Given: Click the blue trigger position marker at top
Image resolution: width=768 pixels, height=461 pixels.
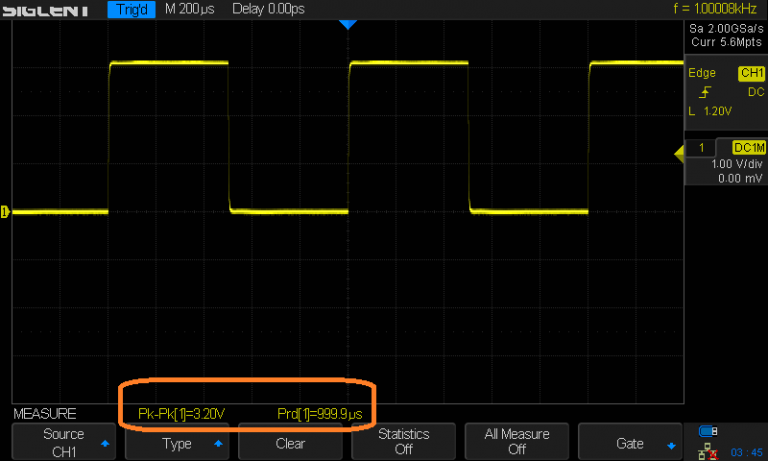Looking at the screenshot, I should [347, 24].
